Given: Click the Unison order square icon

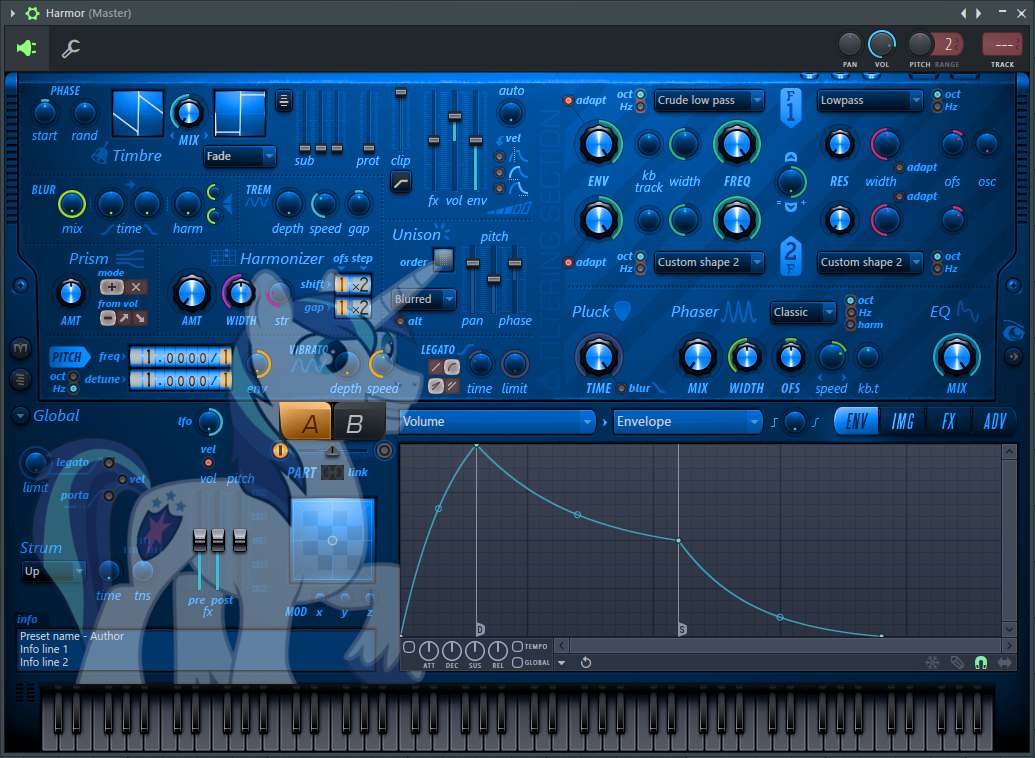Looking at the screenshot, I should tap(443, 259).
